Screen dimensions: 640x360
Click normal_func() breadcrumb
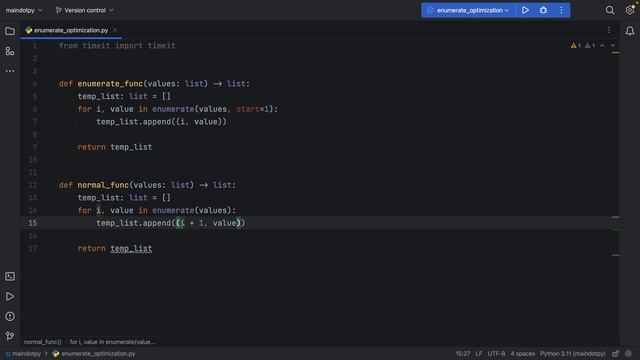pos(42,342)
